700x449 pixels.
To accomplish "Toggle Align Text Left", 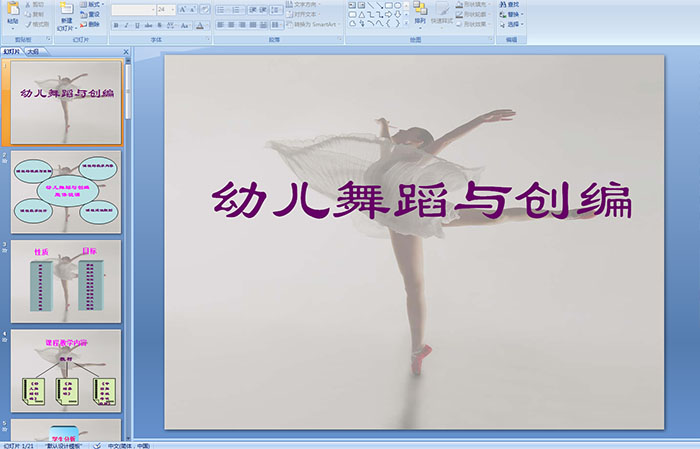I will coord(221,25).
